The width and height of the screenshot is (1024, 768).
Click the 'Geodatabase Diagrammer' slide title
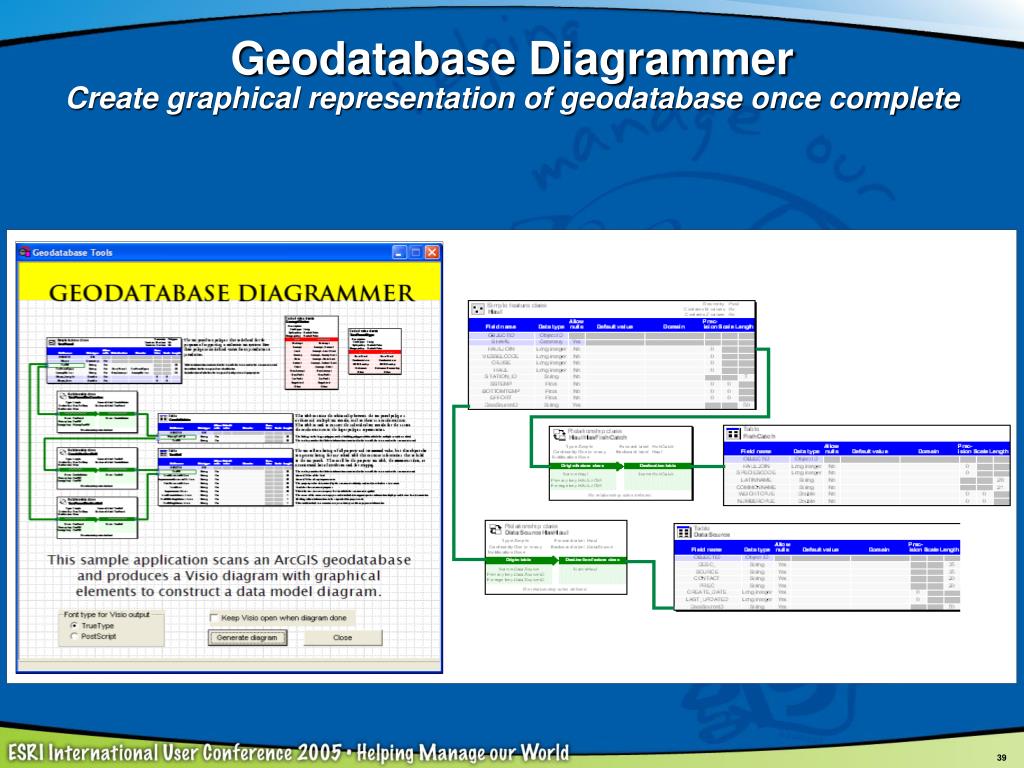coord(512,59)
